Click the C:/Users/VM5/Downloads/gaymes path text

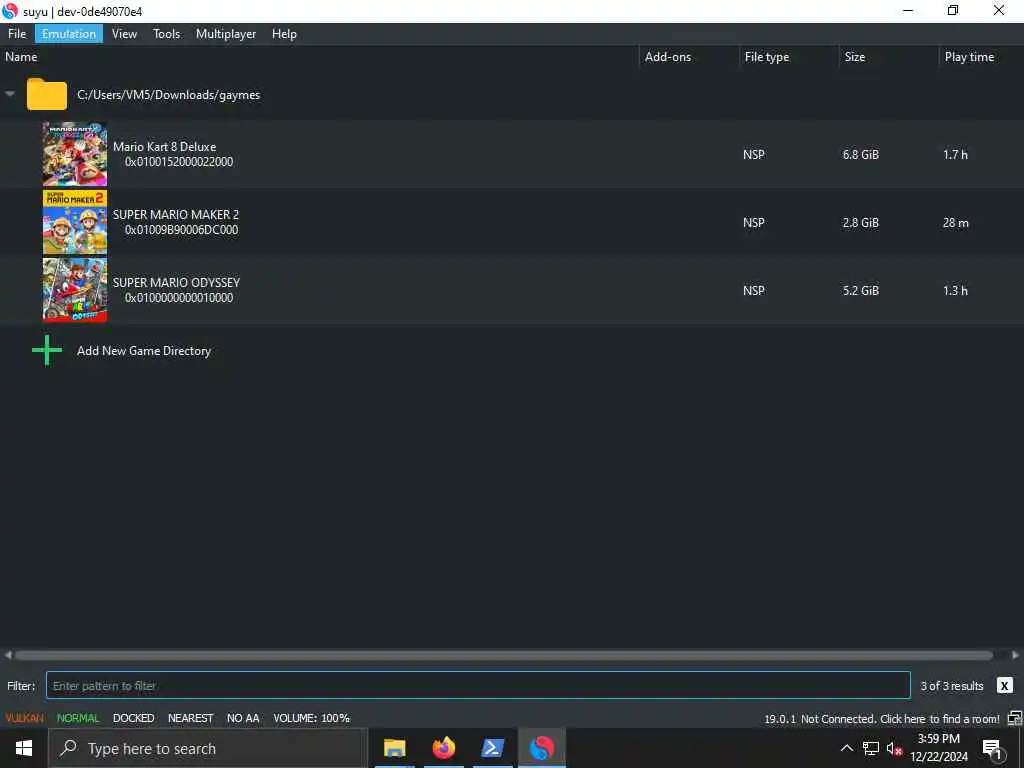pyautogui.click(x=168, y=95)
